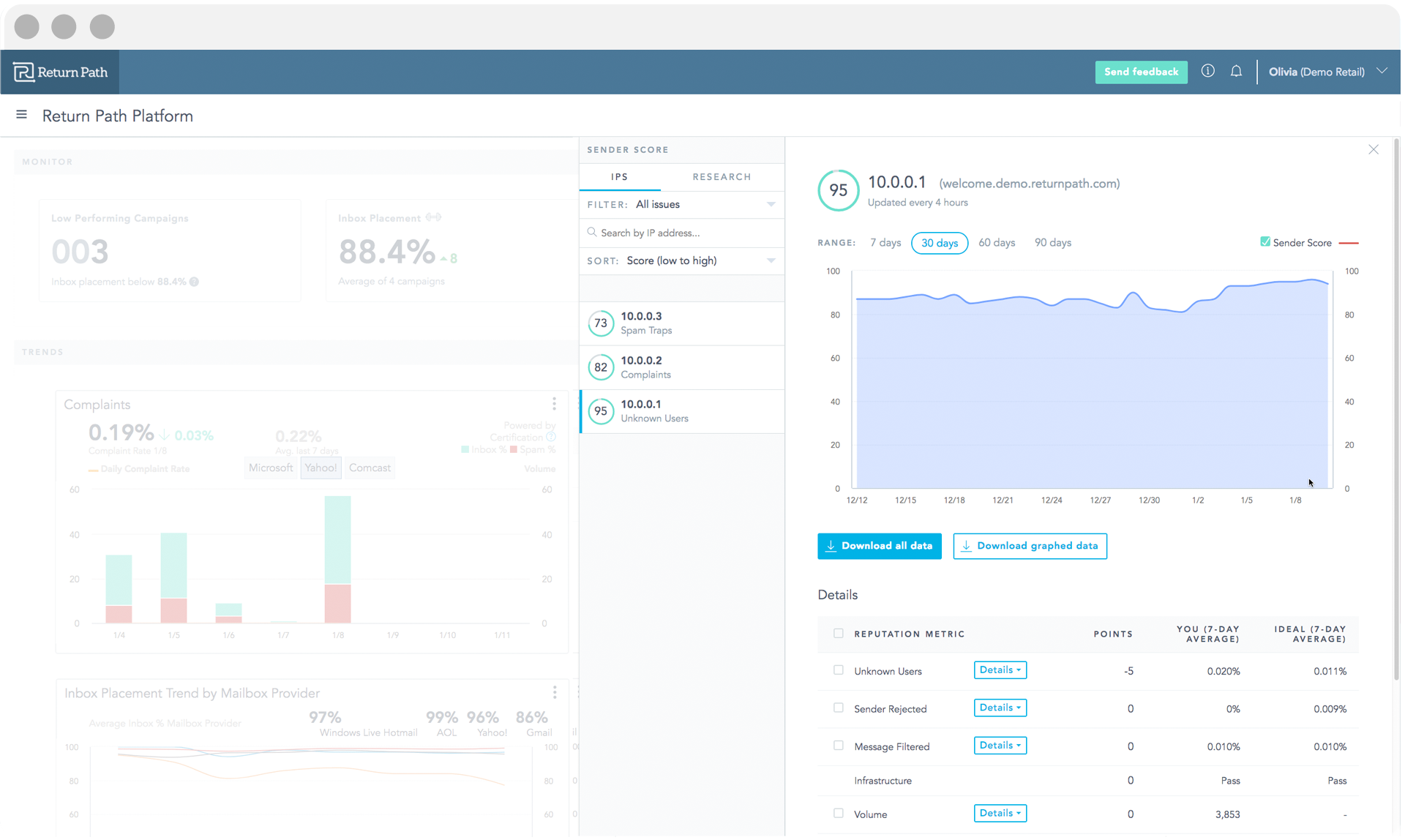
Task: Click Send feedback button
Action: click(1141, 72)
